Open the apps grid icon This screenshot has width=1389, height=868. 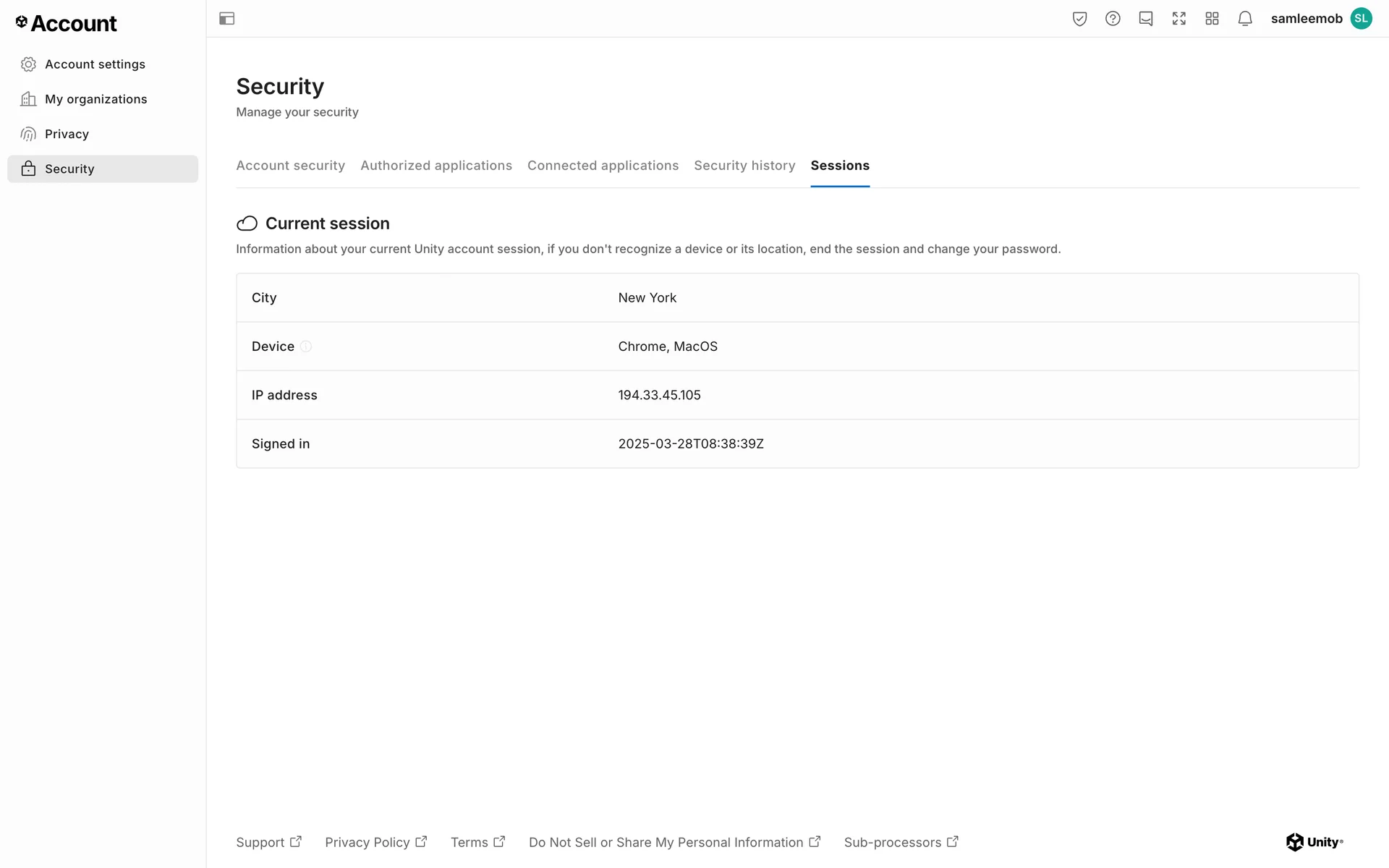pos(1212,19)
